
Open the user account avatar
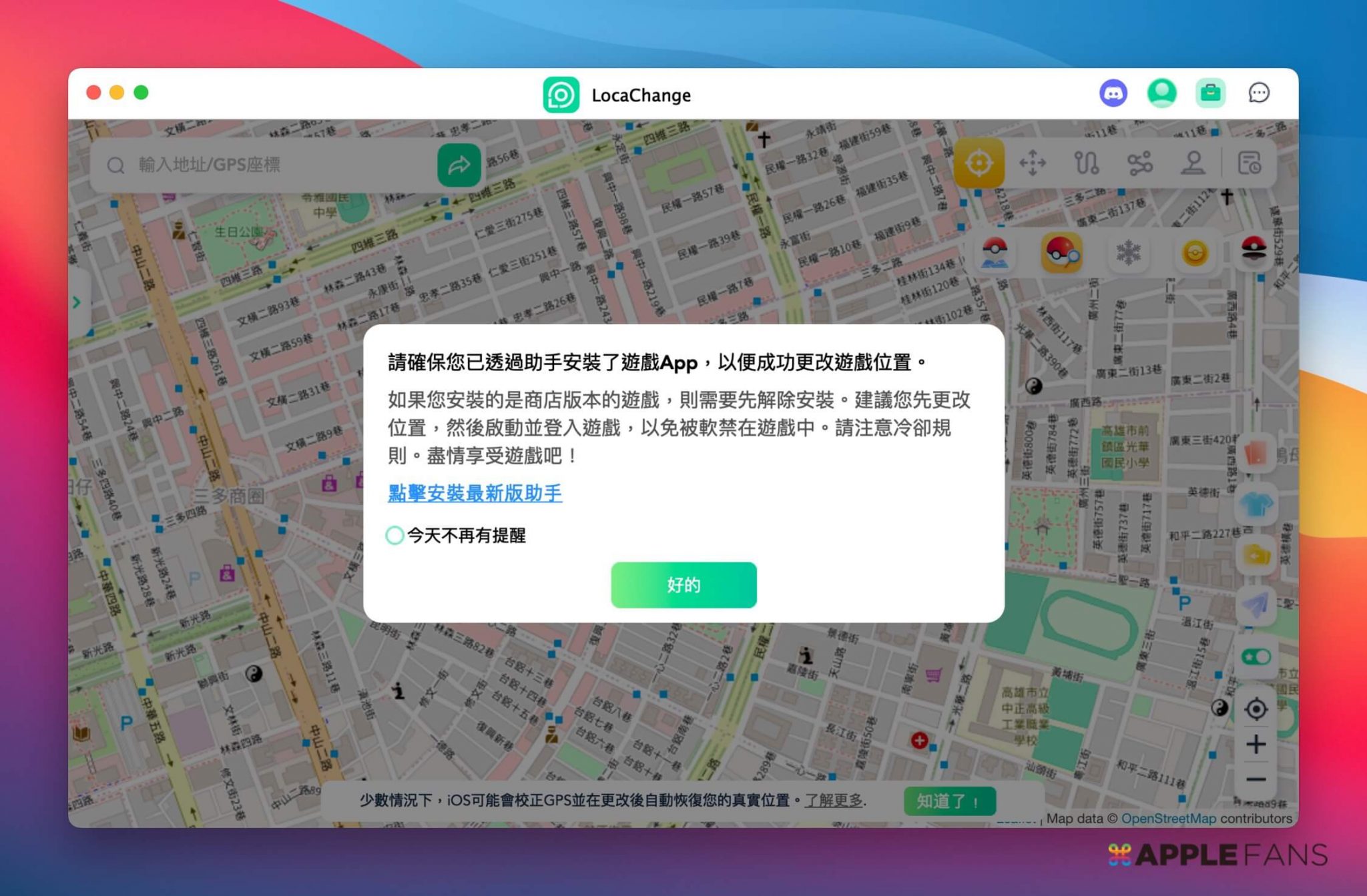(x=1161, y=93)
